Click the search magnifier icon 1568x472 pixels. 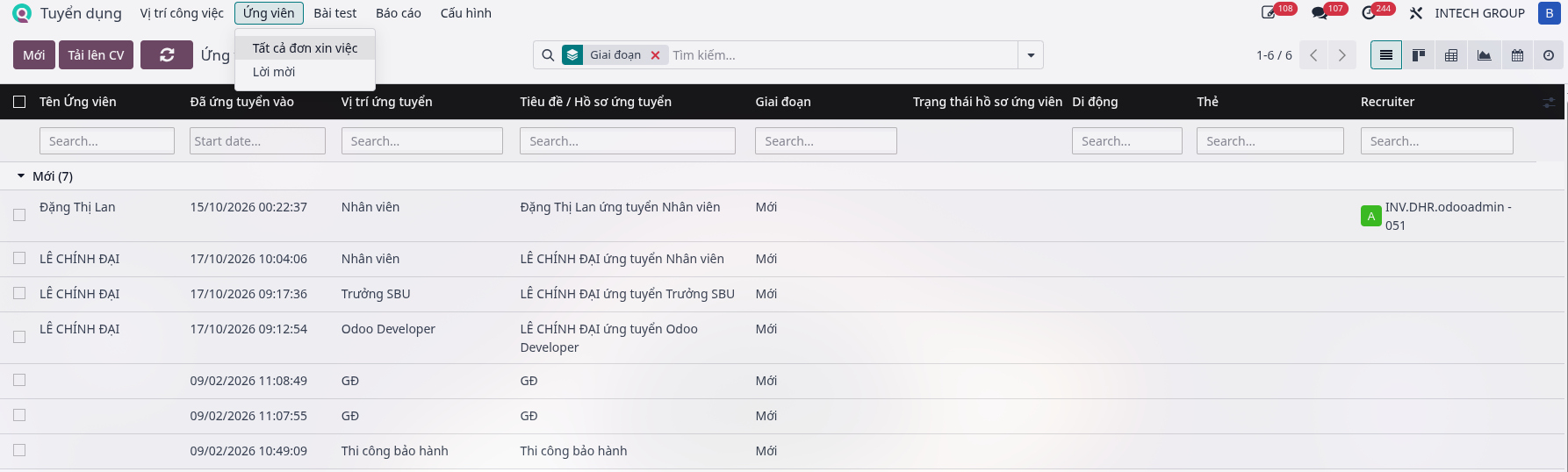[x=548, y=55]
